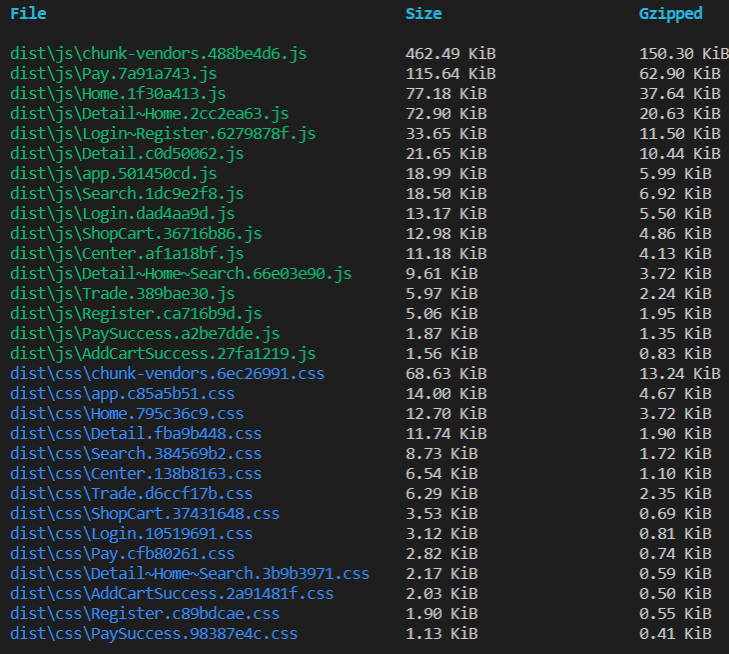Select dist\css\Home.795c36c9.css file path
Viewport: 729px width, 654px height.
tap(127, 413)
